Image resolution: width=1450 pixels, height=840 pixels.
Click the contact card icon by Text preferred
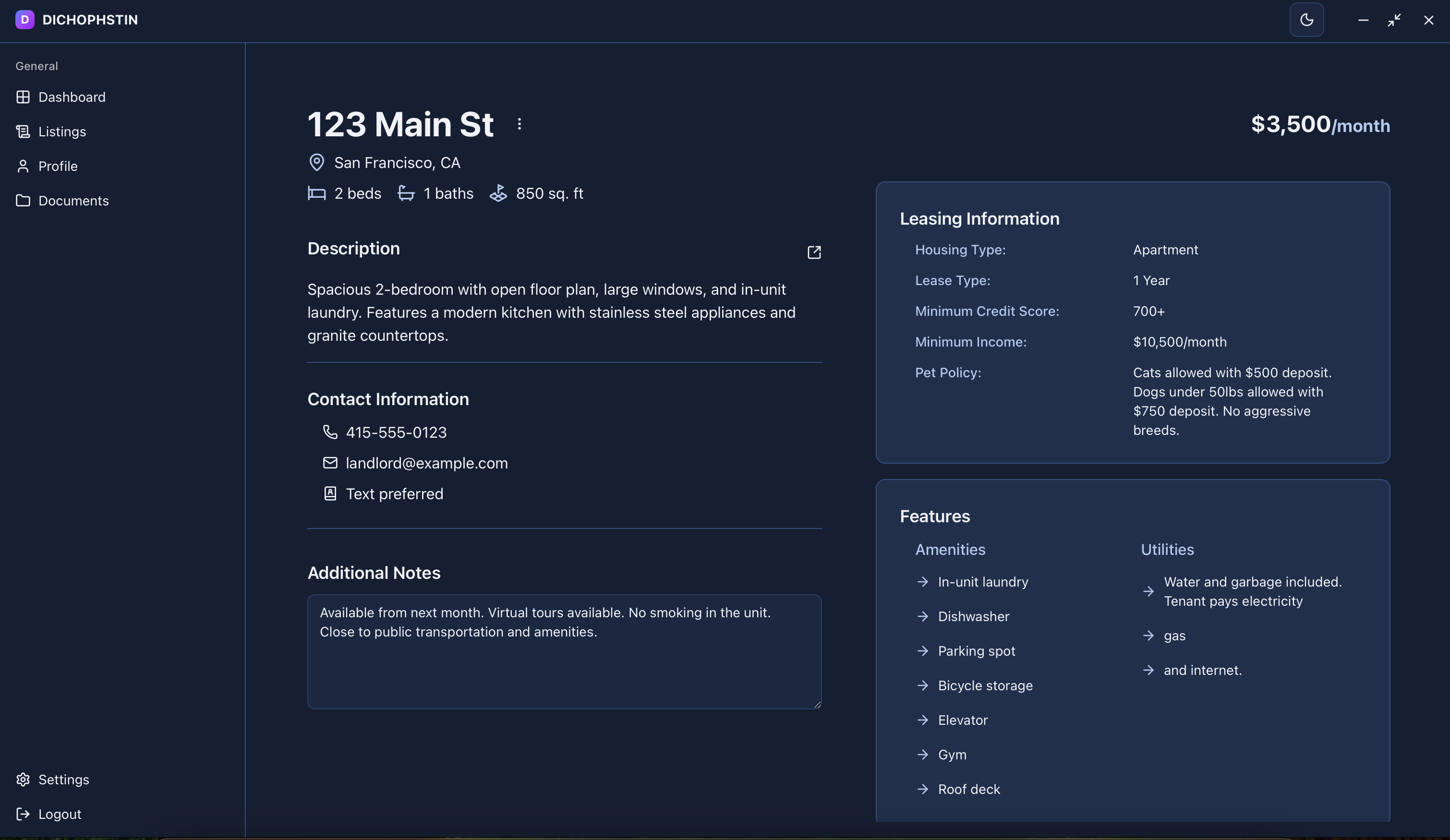pyautogui.click(x=330, y=493)
